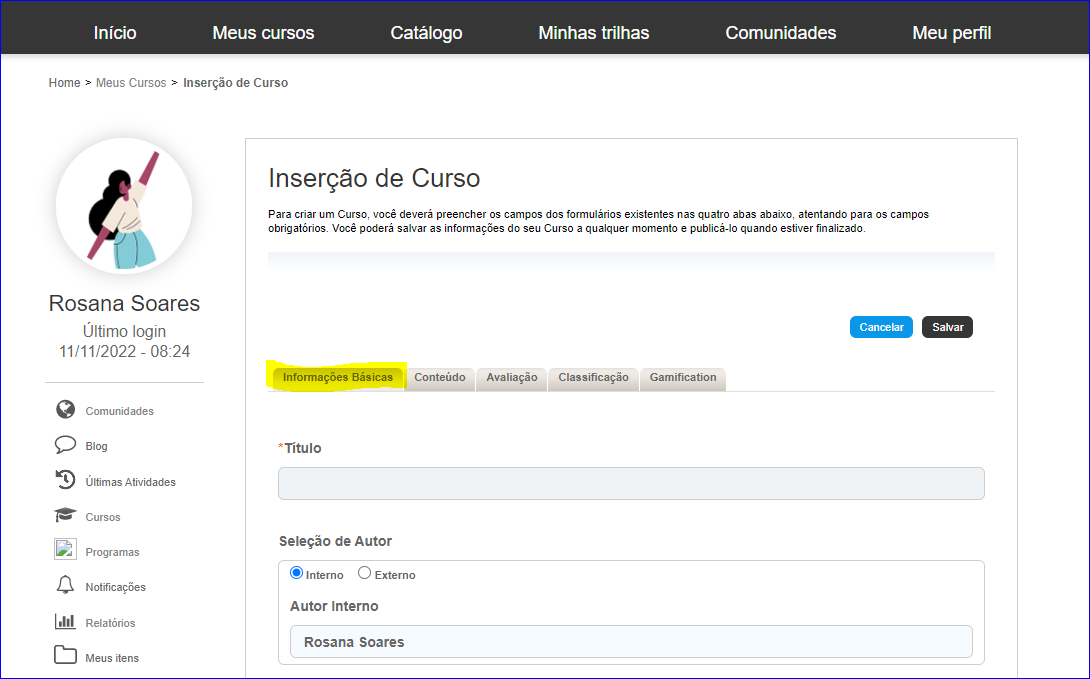Switch to the Conteúdo tab
The width and height of the screenshot is (1090, 679).
coord(439,378)
